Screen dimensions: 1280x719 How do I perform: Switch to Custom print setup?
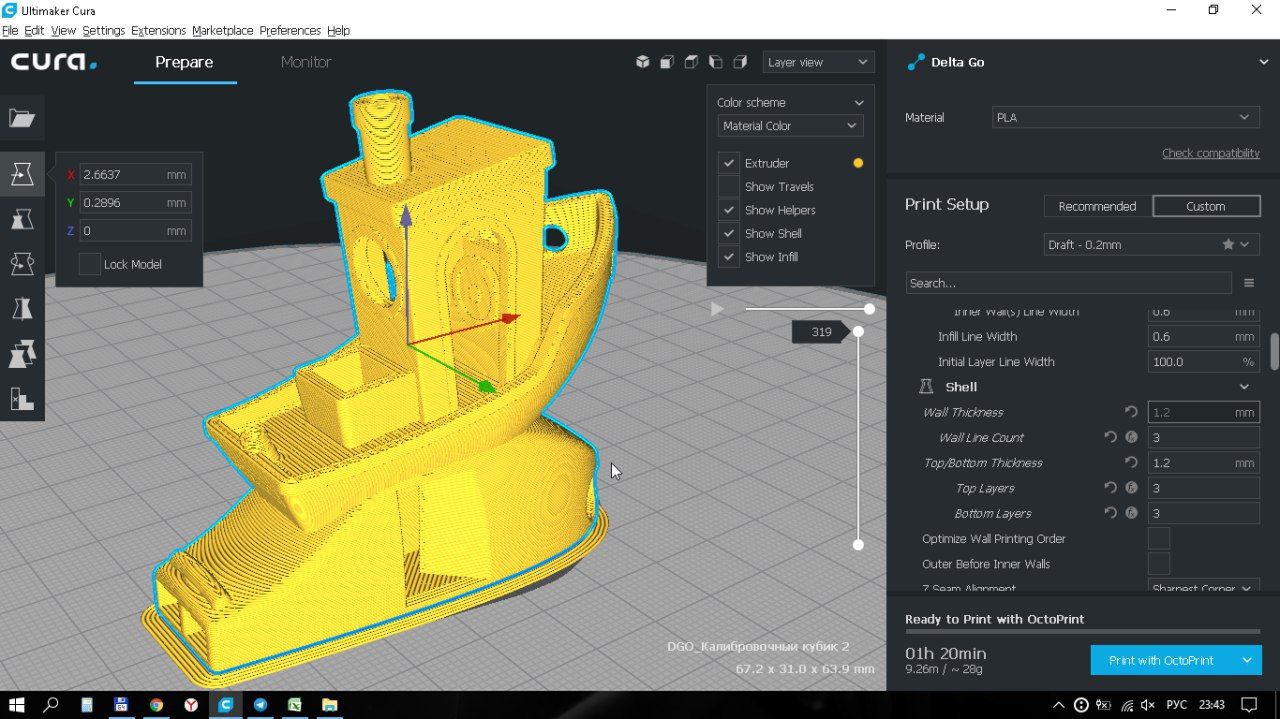(1206, 206)
